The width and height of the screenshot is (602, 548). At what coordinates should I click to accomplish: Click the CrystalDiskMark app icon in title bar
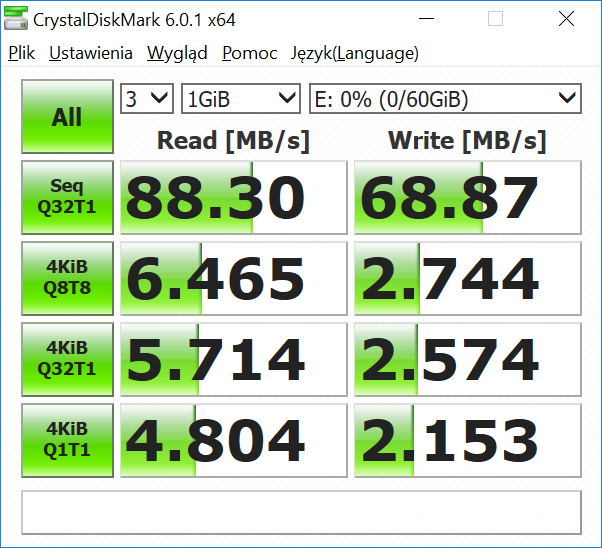(17, 19)
